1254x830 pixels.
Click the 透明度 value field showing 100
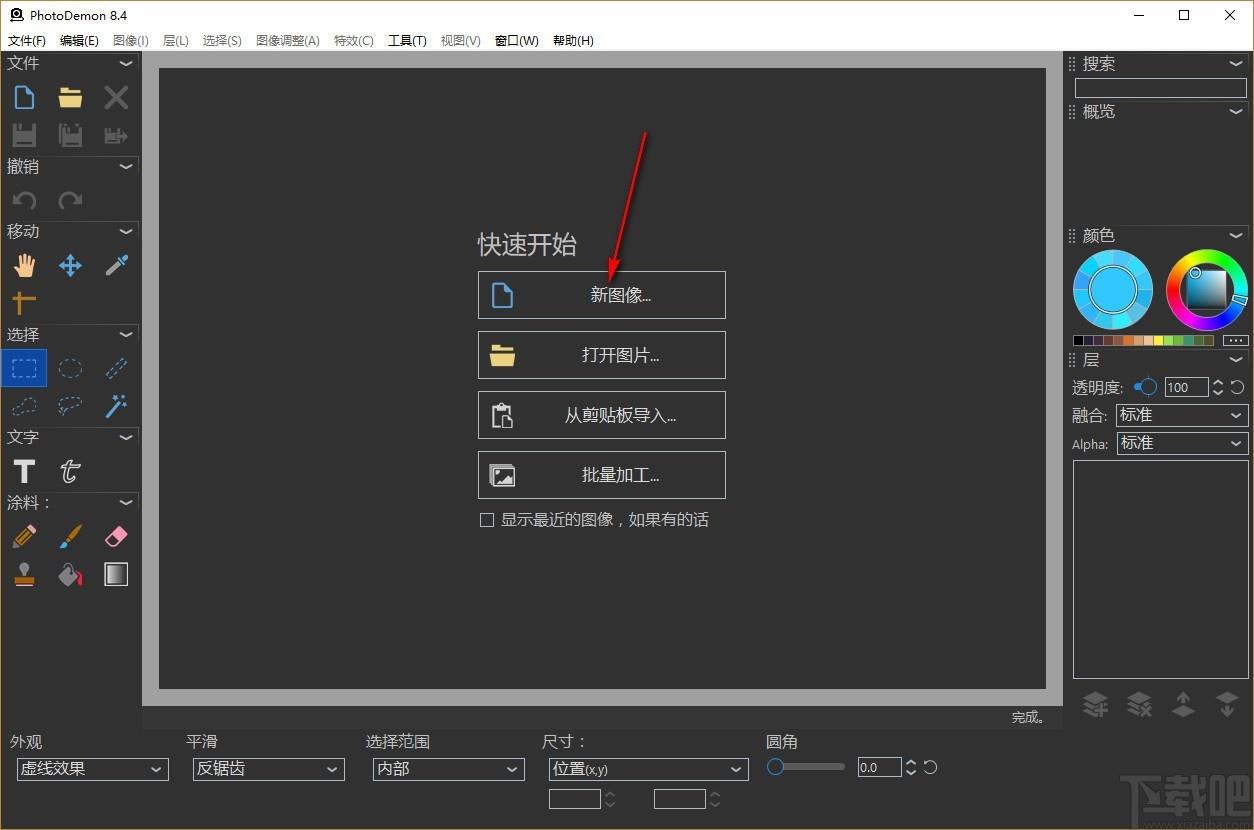click(1186, 387)
